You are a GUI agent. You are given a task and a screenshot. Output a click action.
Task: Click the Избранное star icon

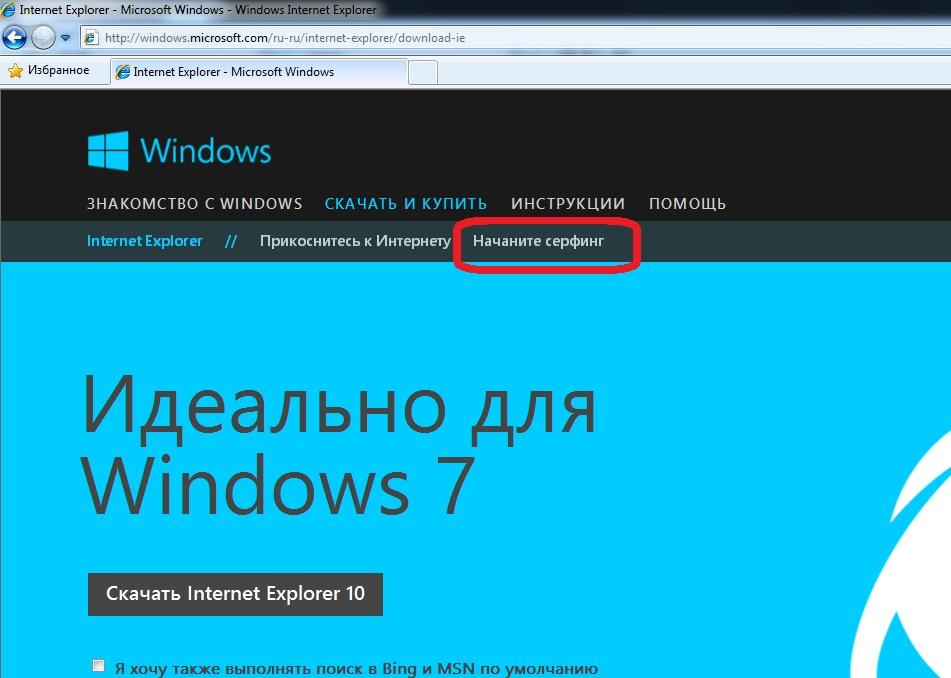pos(16,71)
